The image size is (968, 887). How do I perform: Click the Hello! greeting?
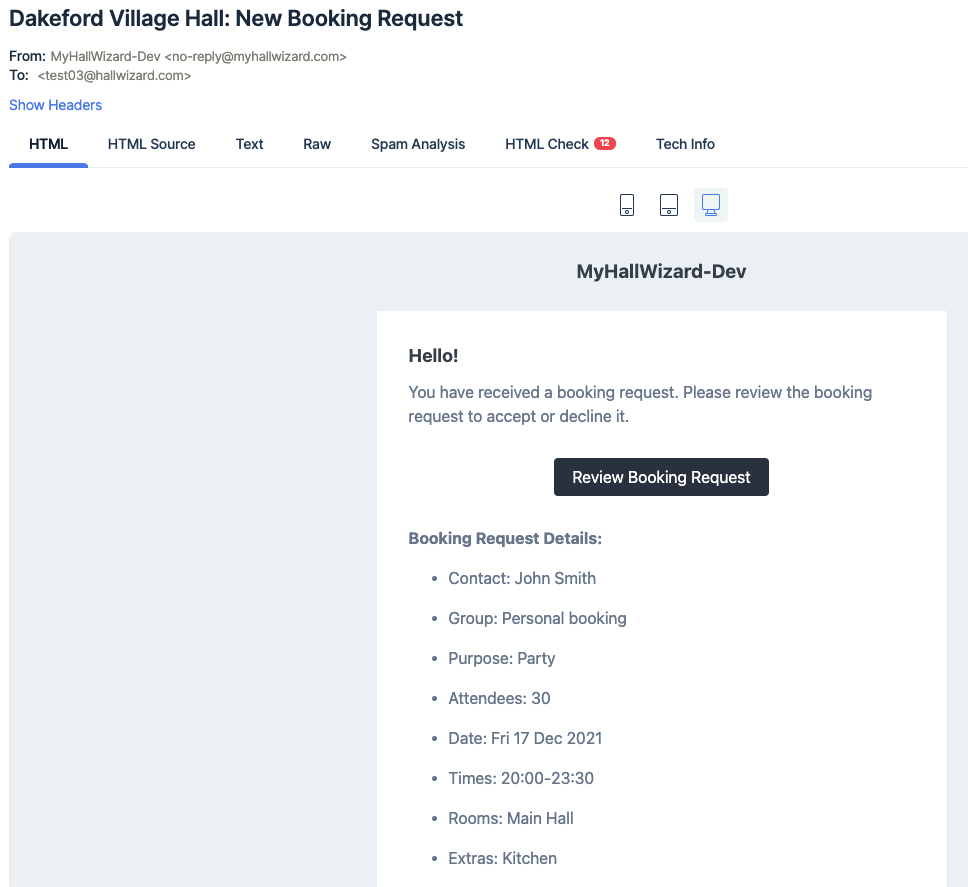[x=433, y=356]
